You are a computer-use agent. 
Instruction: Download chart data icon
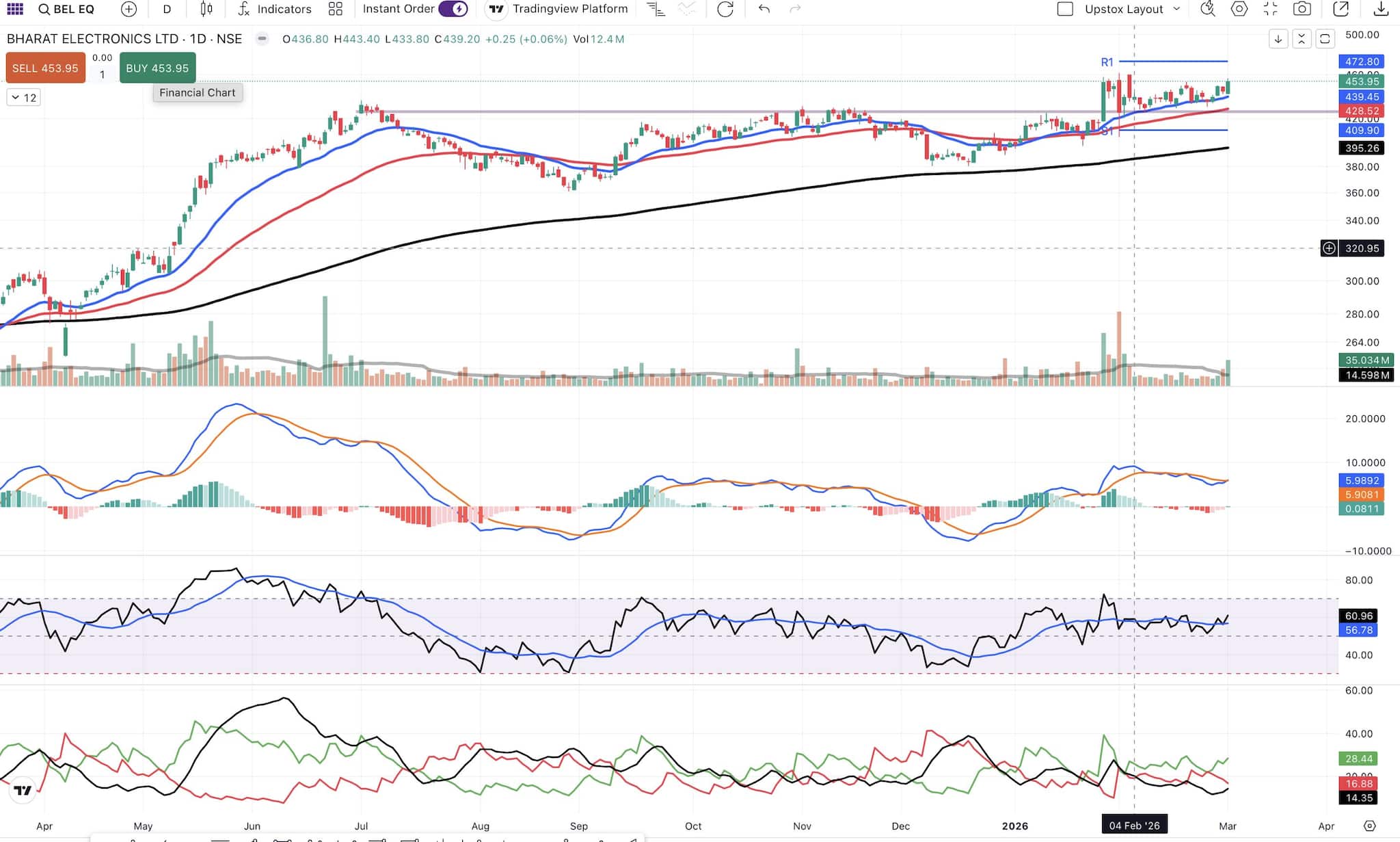click(1381, 9)
